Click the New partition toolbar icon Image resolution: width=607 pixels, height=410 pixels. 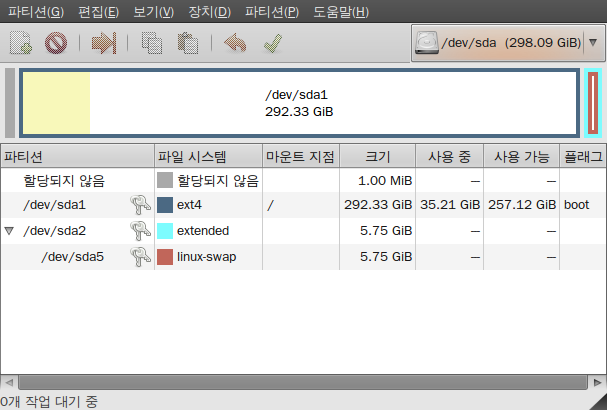coord(22,43)
